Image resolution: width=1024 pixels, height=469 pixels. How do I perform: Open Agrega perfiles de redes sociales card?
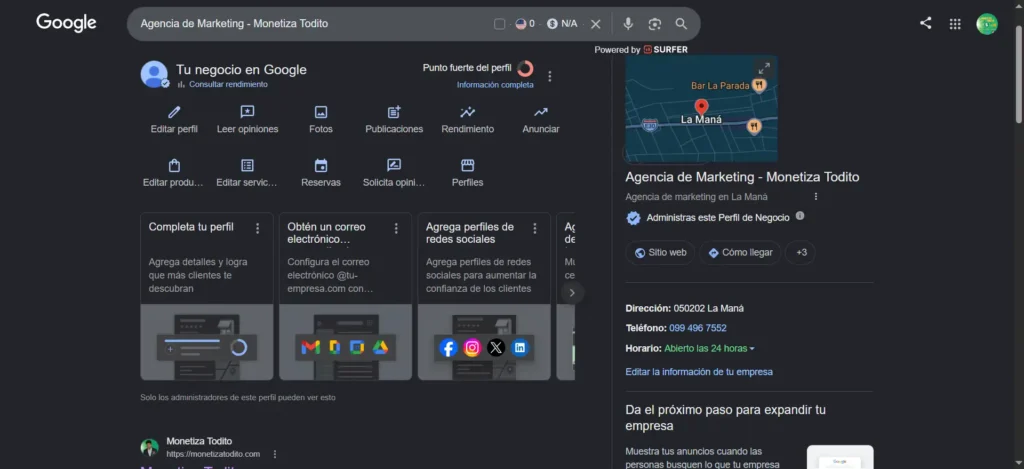[x=484, y=296]
